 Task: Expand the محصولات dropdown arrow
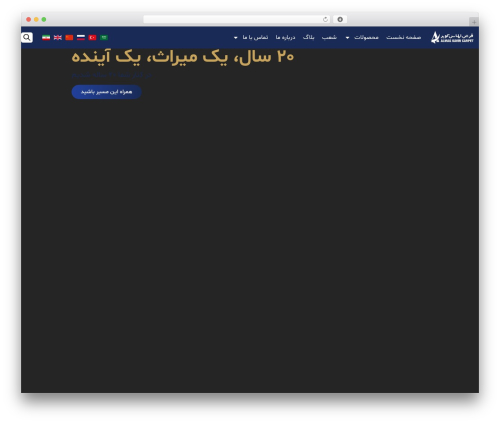[x=347, y=38]
